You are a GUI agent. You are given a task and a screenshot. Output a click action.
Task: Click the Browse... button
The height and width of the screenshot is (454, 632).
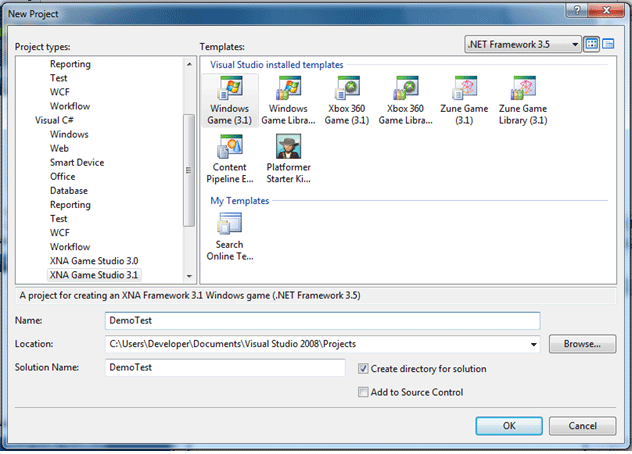point(582,344)
